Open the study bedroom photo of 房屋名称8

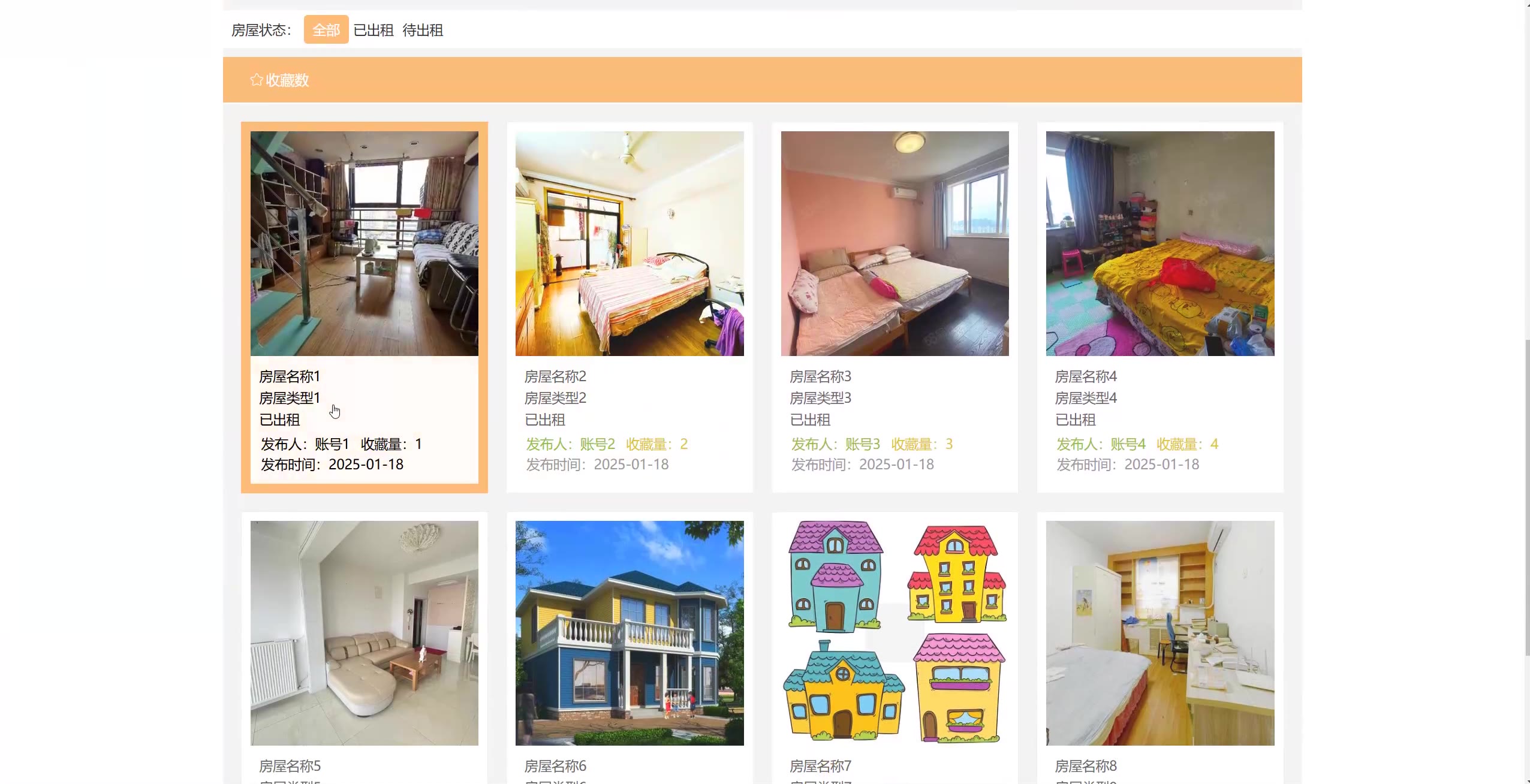pyautogui.click(x=1160, y=633)
